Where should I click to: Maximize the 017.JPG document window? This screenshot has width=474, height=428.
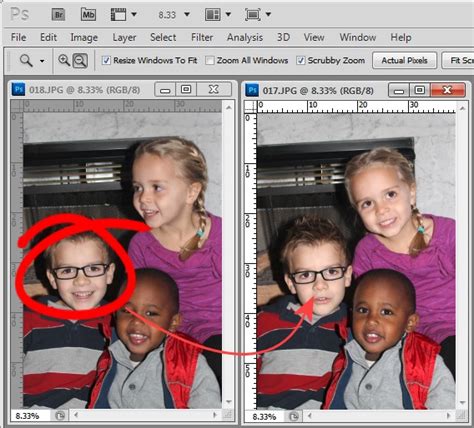[x=420, y=90]
